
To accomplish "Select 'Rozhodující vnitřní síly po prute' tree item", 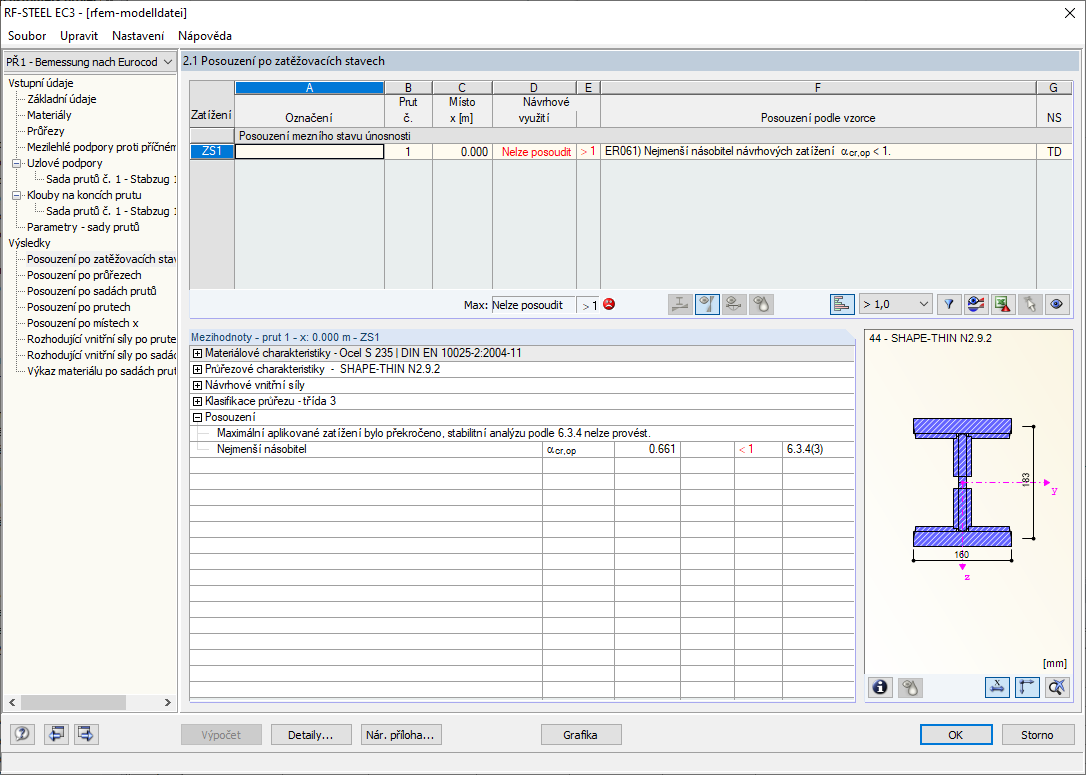I will (101, 339).
